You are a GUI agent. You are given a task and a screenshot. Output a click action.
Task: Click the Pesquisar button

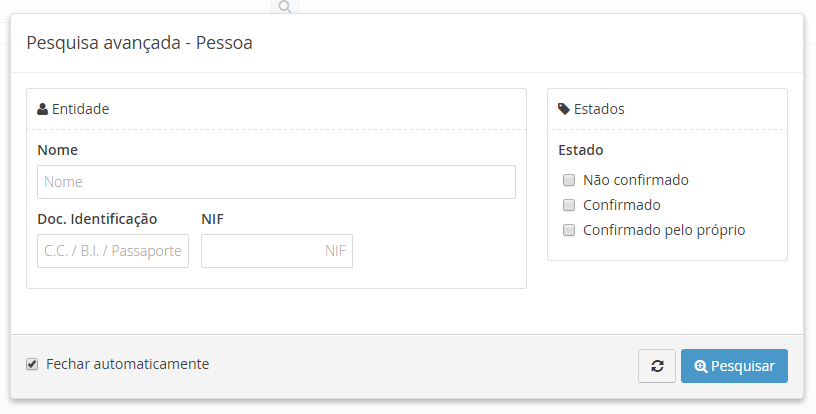tap(734, 366)
